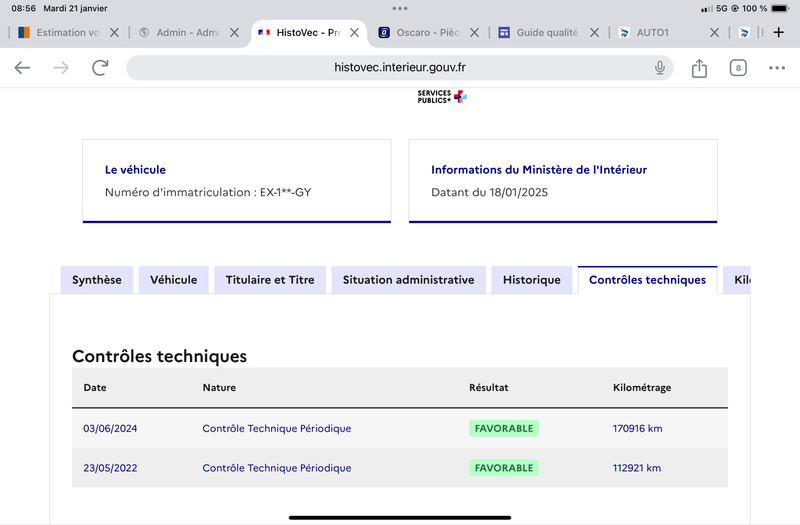Click the FAVORABLE badge for 03/06/2024
Image resolution: width=800 pixels, height=525 pixels.
click(504, 428)
